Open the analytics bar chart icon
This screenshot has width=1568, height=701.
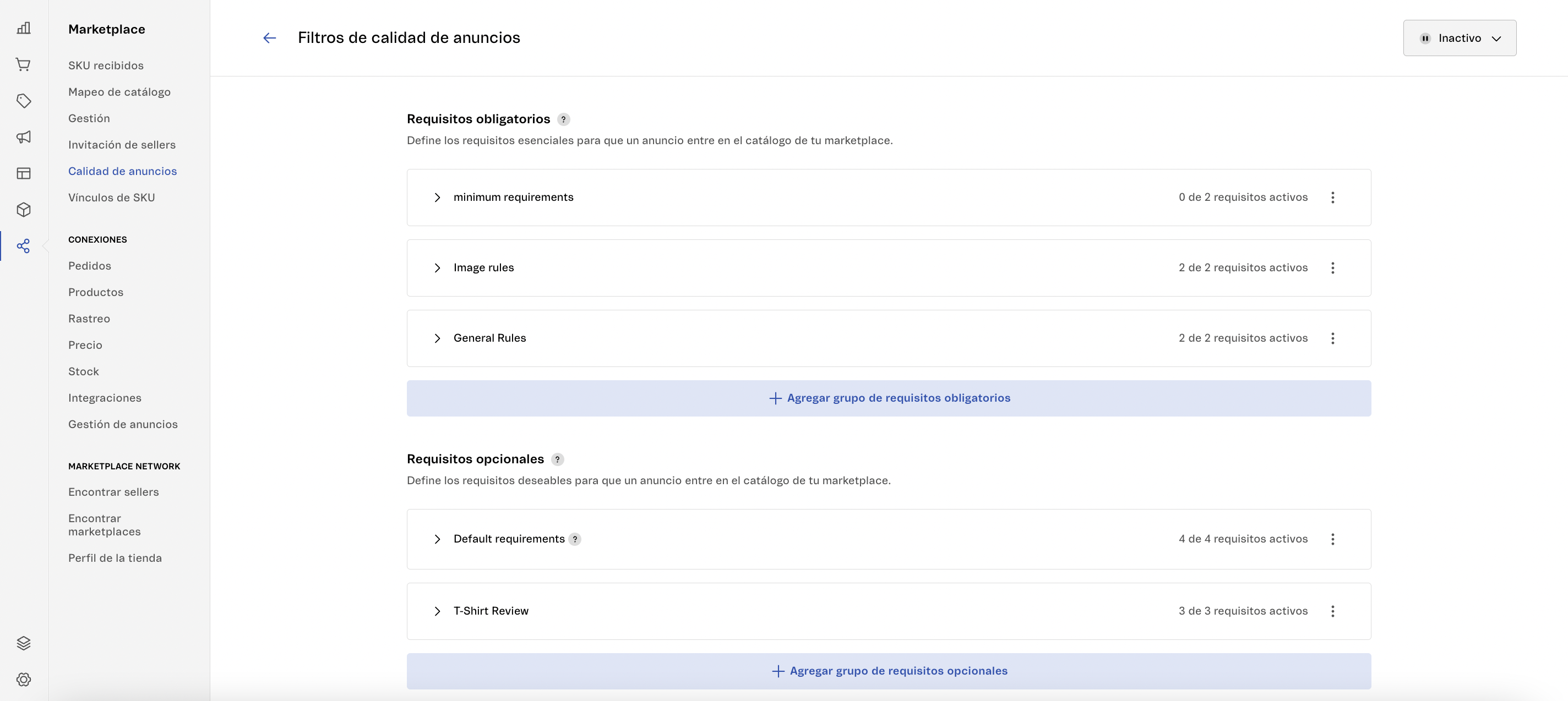coord(24,28)
